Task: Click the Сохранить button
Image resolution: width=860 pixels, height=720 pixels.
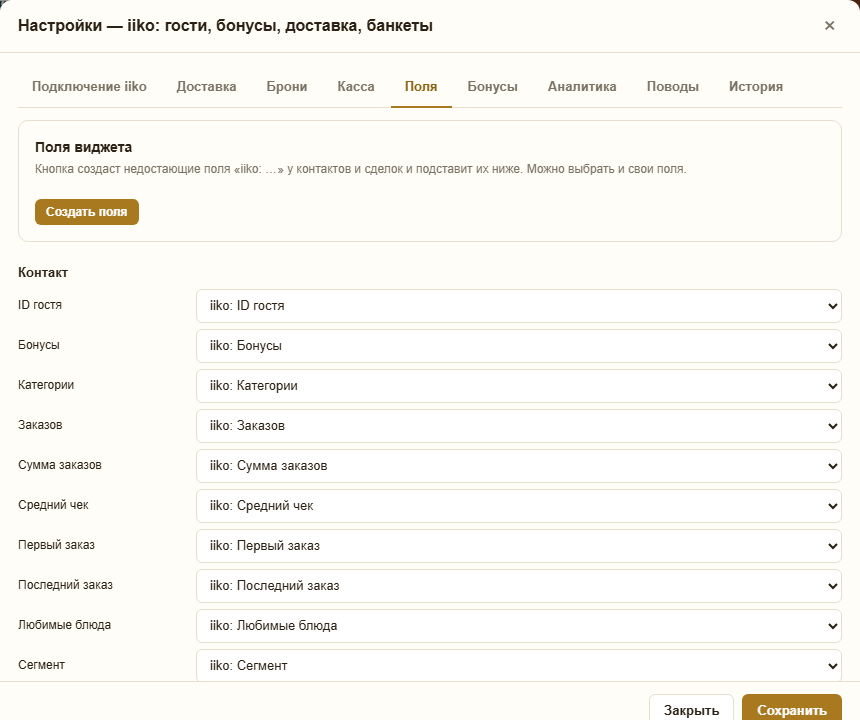Action: coord(791,710)
